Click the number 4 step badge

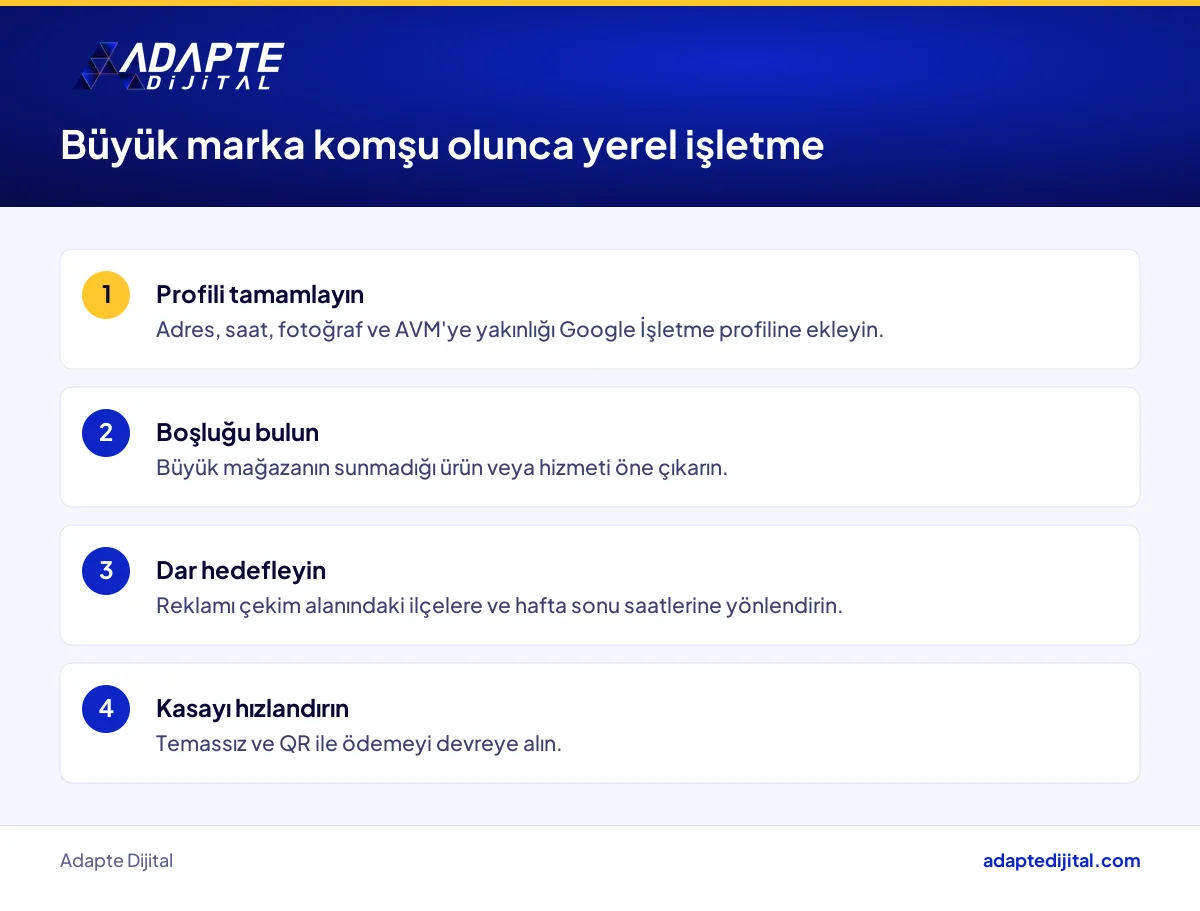pyautogui.click(x=106, y=709)
